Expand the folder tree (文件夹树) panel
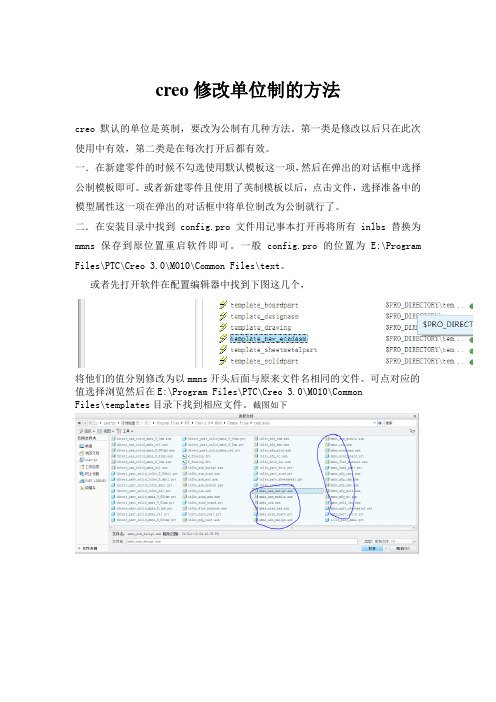This screenshot has width=496, height=702. [x=88, y=548]
